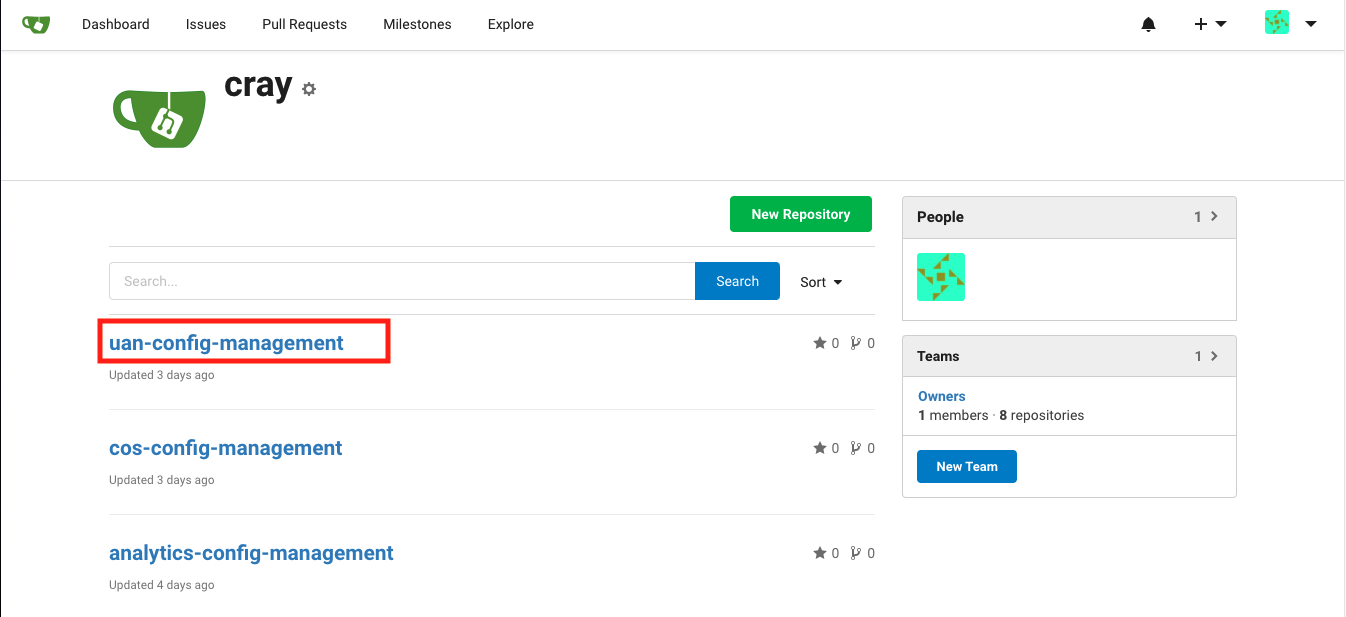Image resolution: width=1346 pixels, height=617 pixels.
Task: Click the plus icon to create content
Action: [1201, 24]
